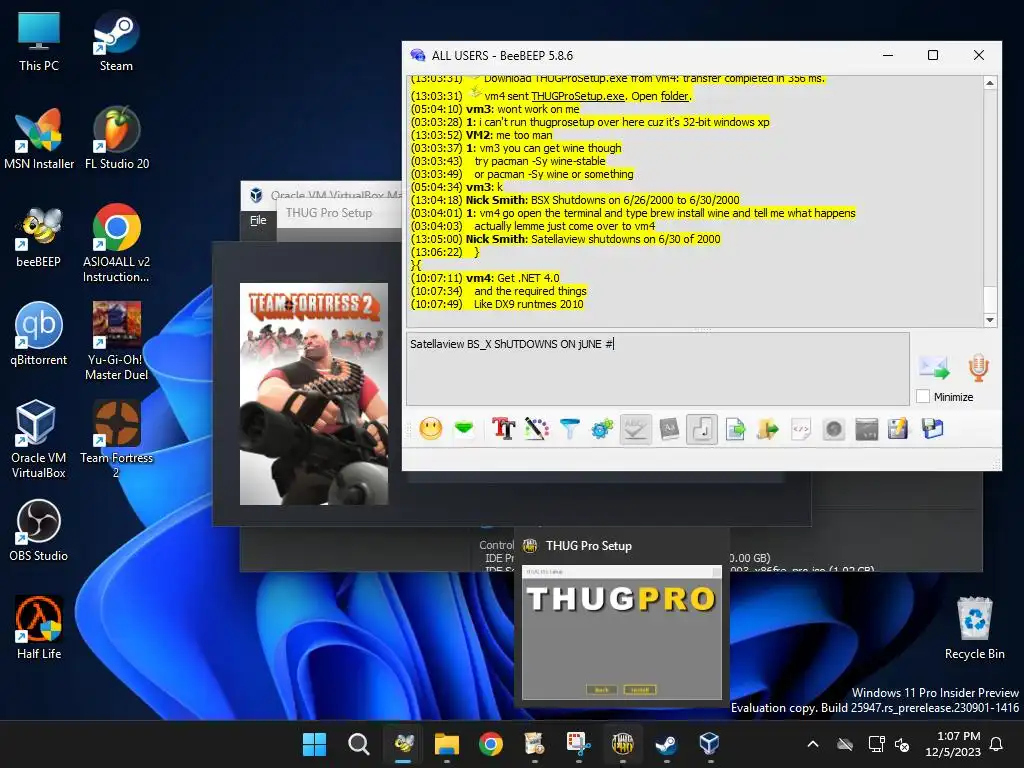Open the smiley emoticon picker in BeeBEEP

pyautogui.click(x=430, y=429)
